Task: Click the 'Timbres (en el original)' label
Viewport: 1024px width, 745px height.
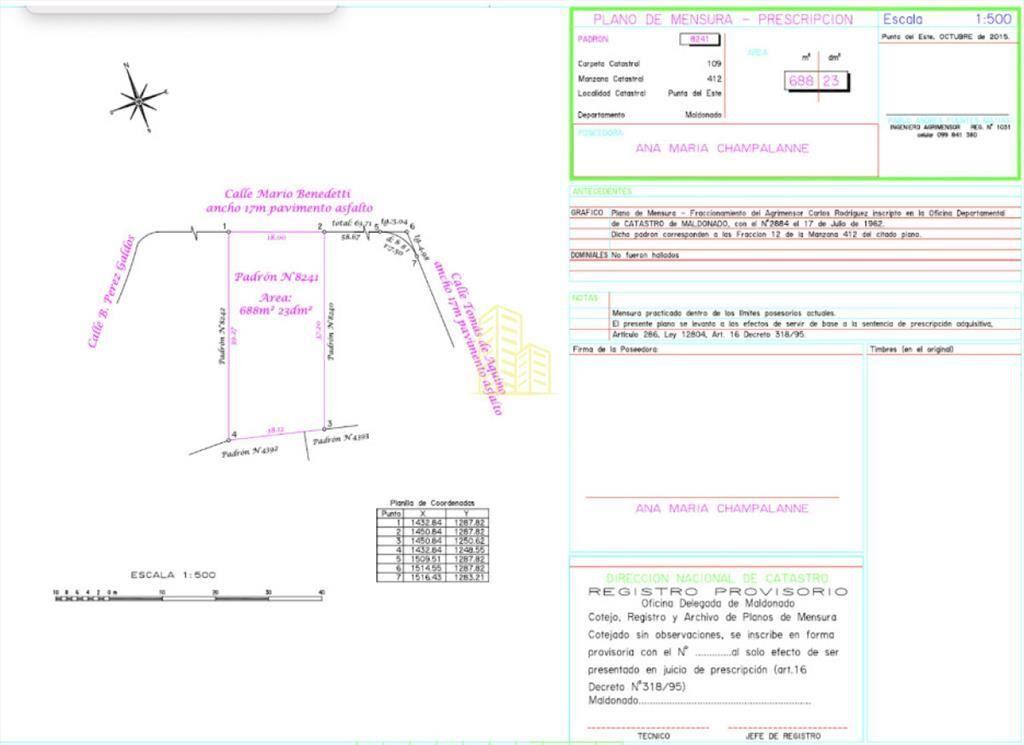Action: pos(912,349)
